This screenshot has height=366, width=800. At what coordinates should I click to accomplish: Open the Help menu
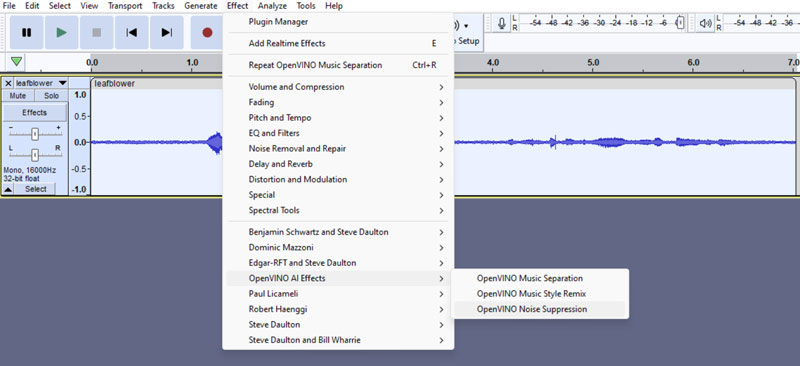pos(334,6)
